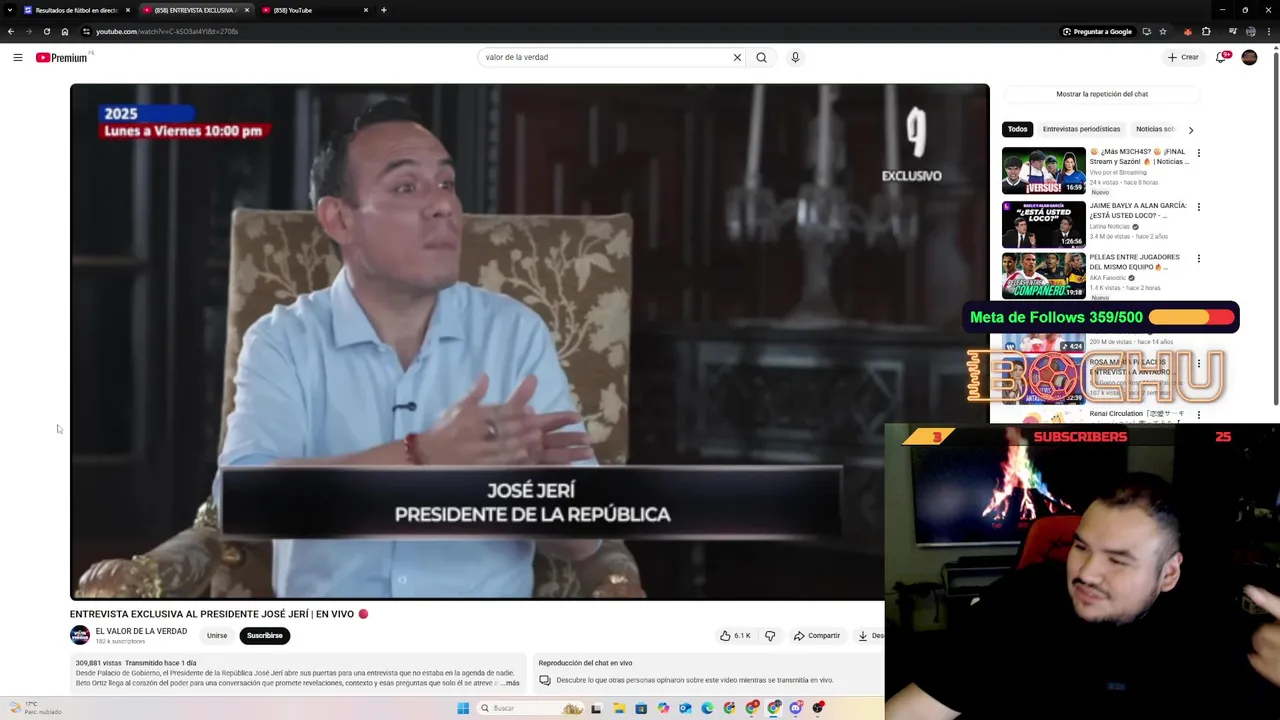
Task: Click the Unirse membership button
Action: pos(217,635)
